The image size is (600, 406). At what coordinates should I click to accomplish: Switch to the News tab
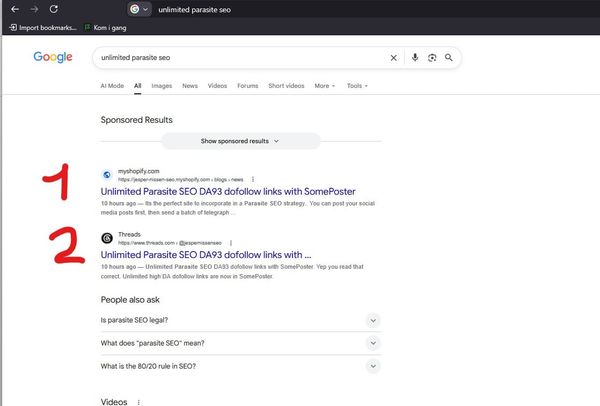(190, 86)
